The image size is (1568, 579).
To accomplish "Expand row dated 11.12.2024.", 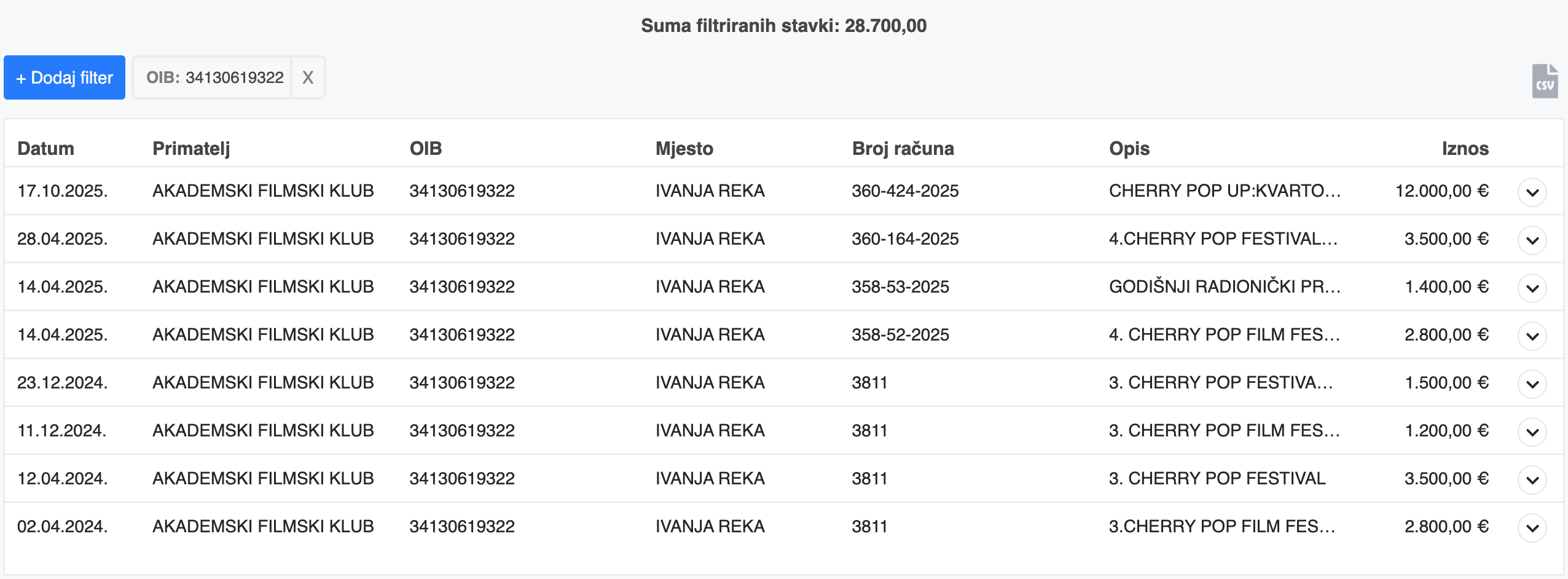I will 1532,432.
